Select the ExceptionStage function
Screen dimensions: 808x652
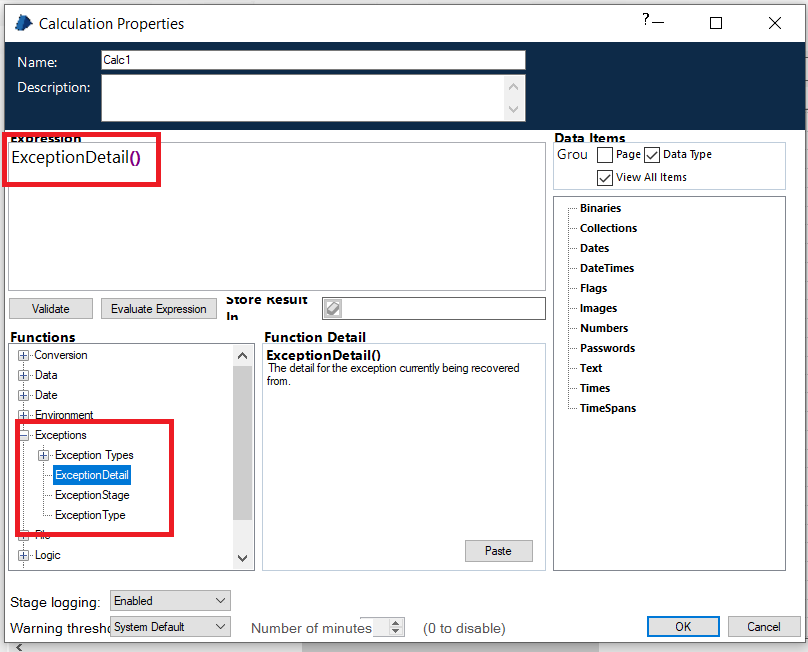92,495
